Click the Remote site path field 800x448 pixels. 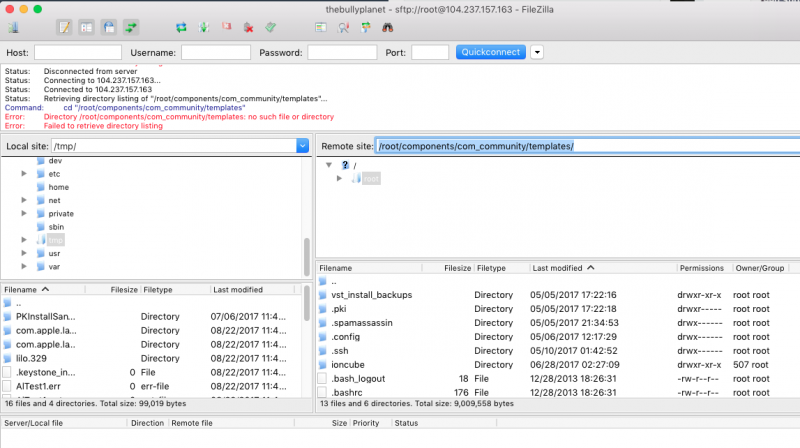pos(587,146)
